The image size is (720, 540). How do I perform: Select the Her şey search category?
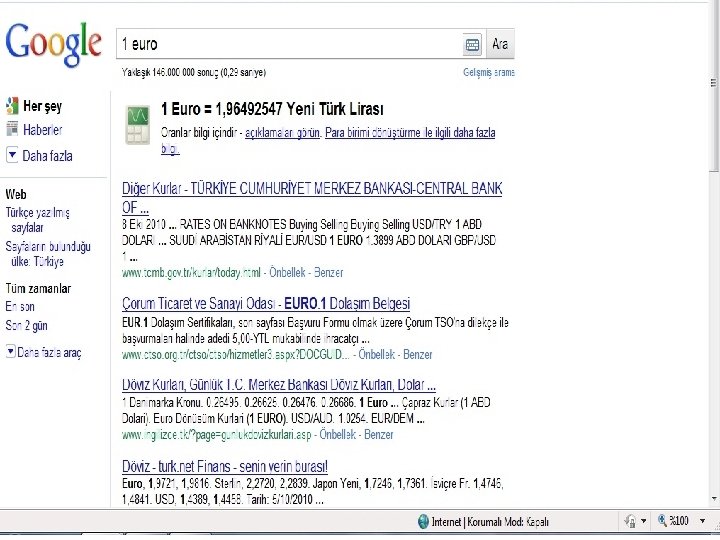(x=42, y=106)
